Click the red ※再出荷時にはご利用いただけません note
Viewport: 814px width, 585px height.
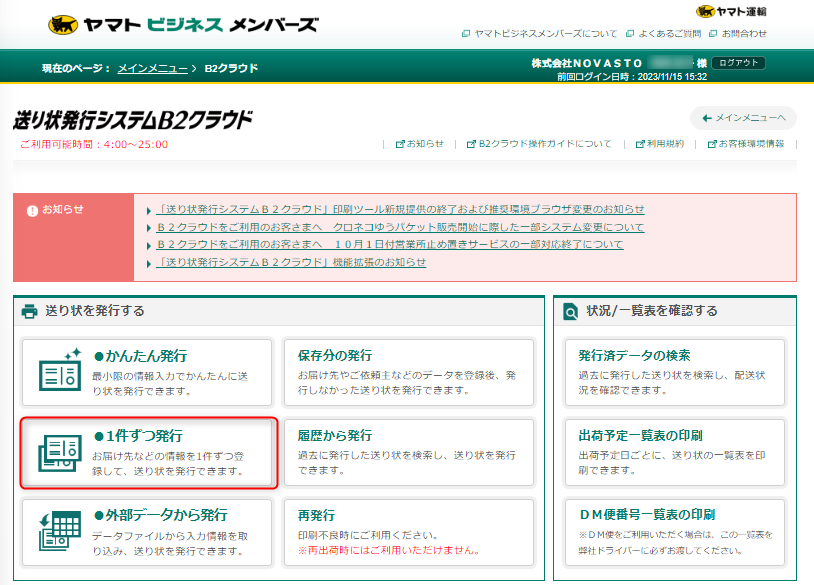[389, 550]
